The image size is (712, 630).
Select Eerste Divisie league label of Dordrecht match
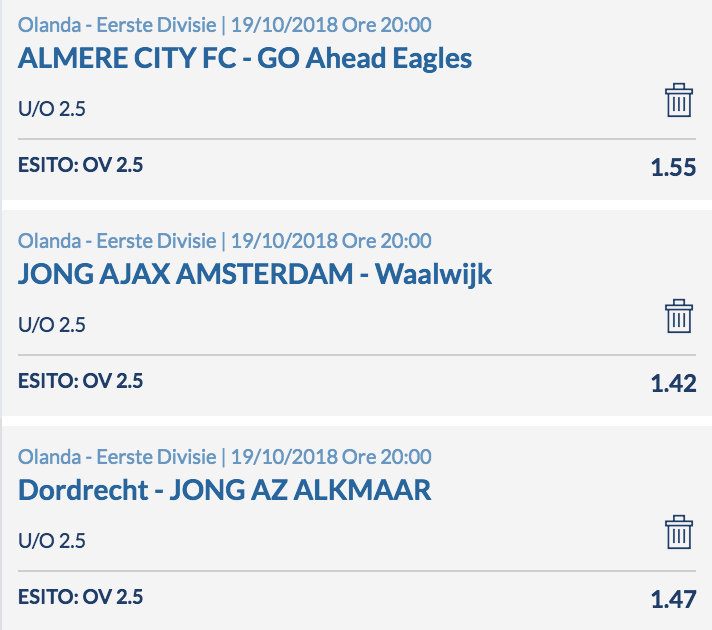[x=156, y=456]
